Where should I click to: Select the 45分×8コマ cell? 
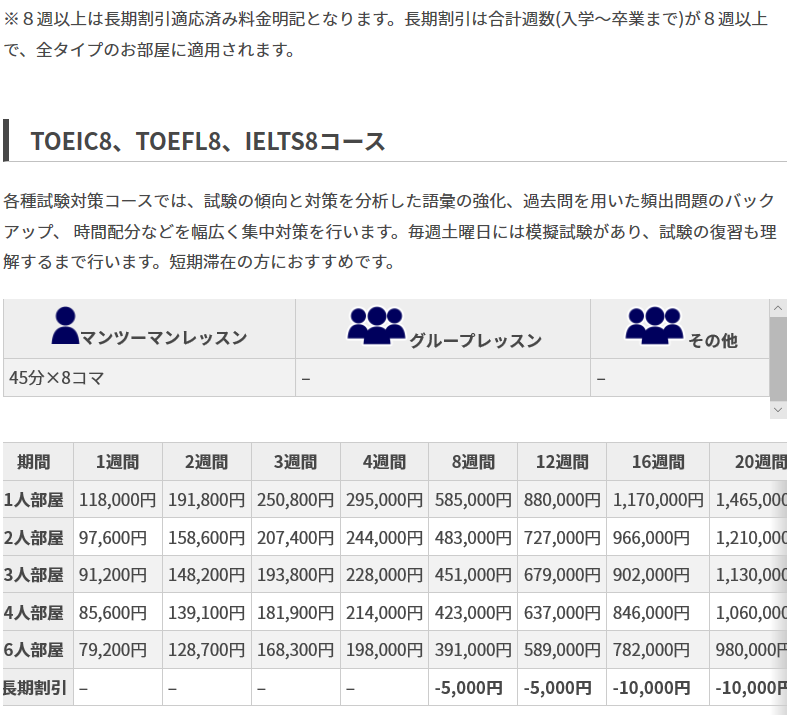tap(57, 378)
